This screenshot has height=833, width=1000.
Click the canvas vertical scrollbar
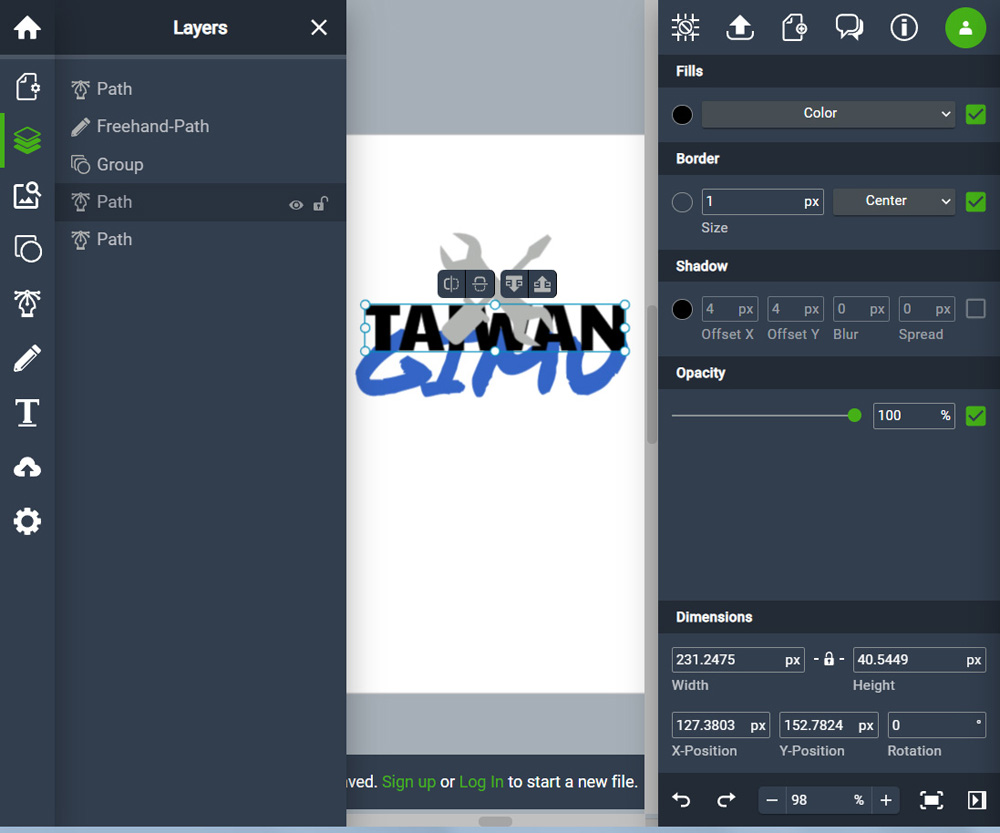pyautogui.click(x=651, y=374)
